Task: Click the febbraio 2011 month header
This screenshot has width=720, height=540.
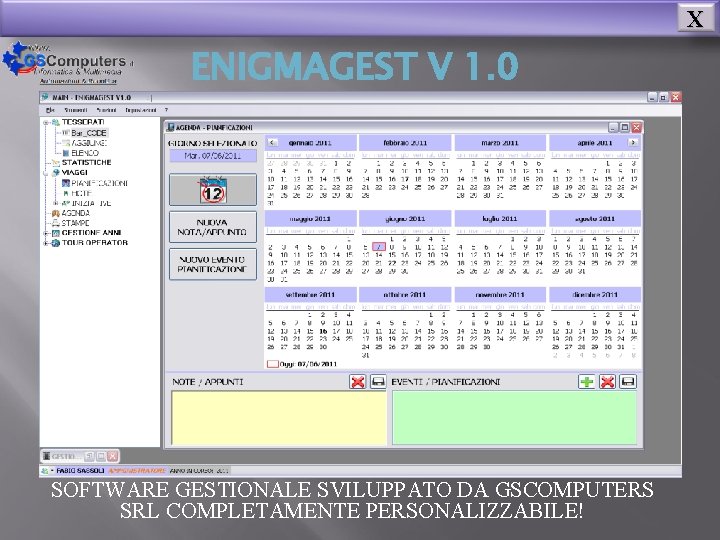Action: coord(405,143)
